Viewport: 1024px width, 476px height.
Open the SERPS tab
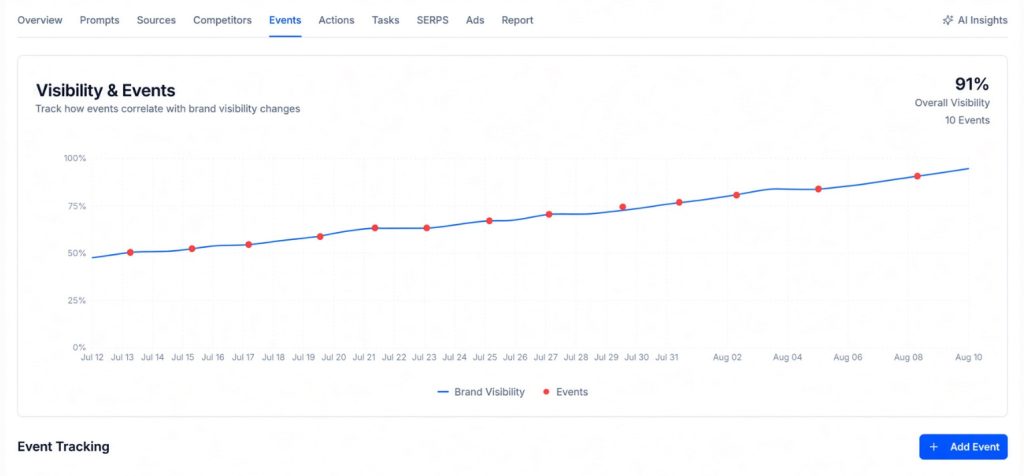point(432,20)
